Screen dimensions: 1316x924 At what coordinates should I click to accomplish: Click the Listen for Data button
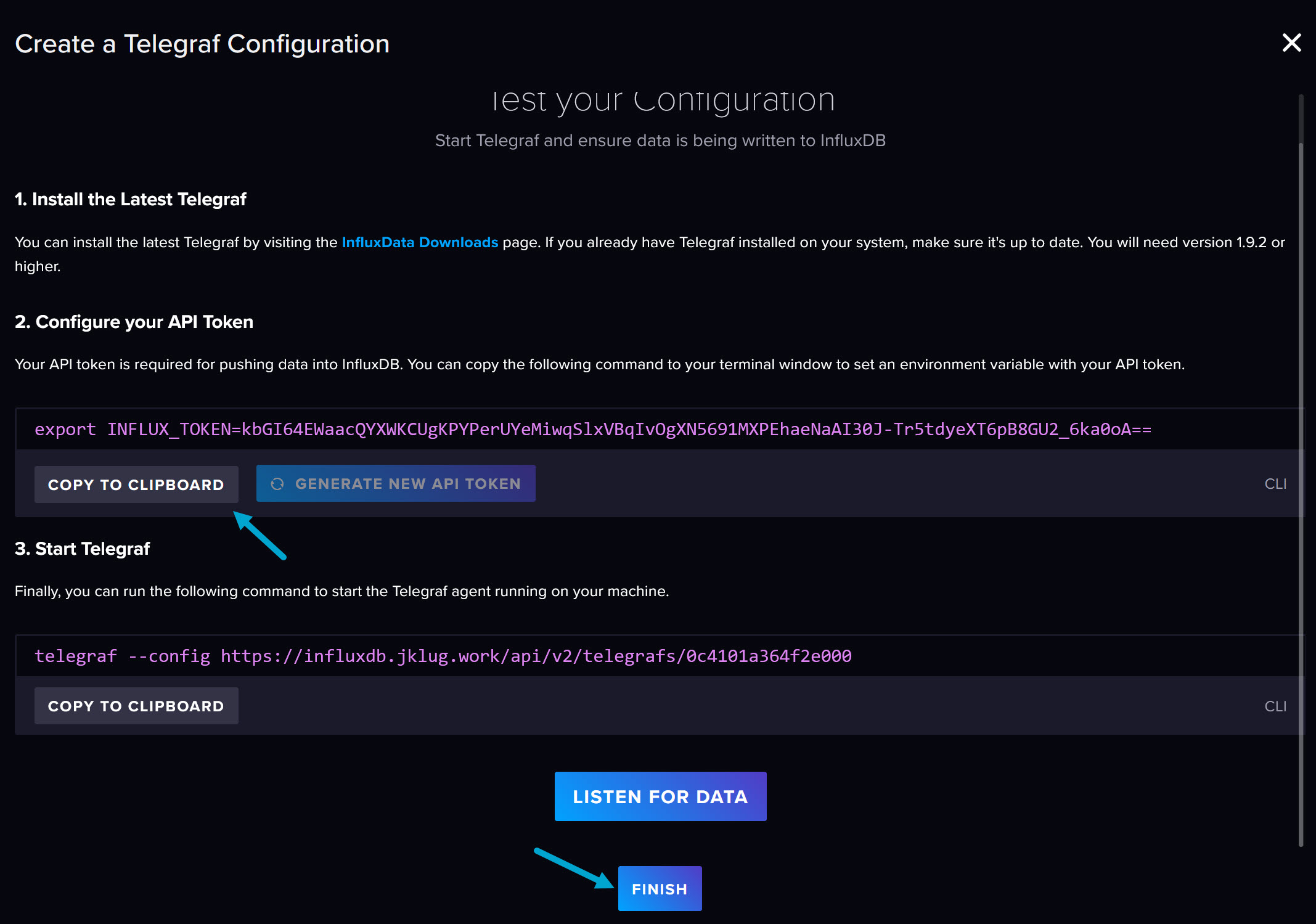660,796
